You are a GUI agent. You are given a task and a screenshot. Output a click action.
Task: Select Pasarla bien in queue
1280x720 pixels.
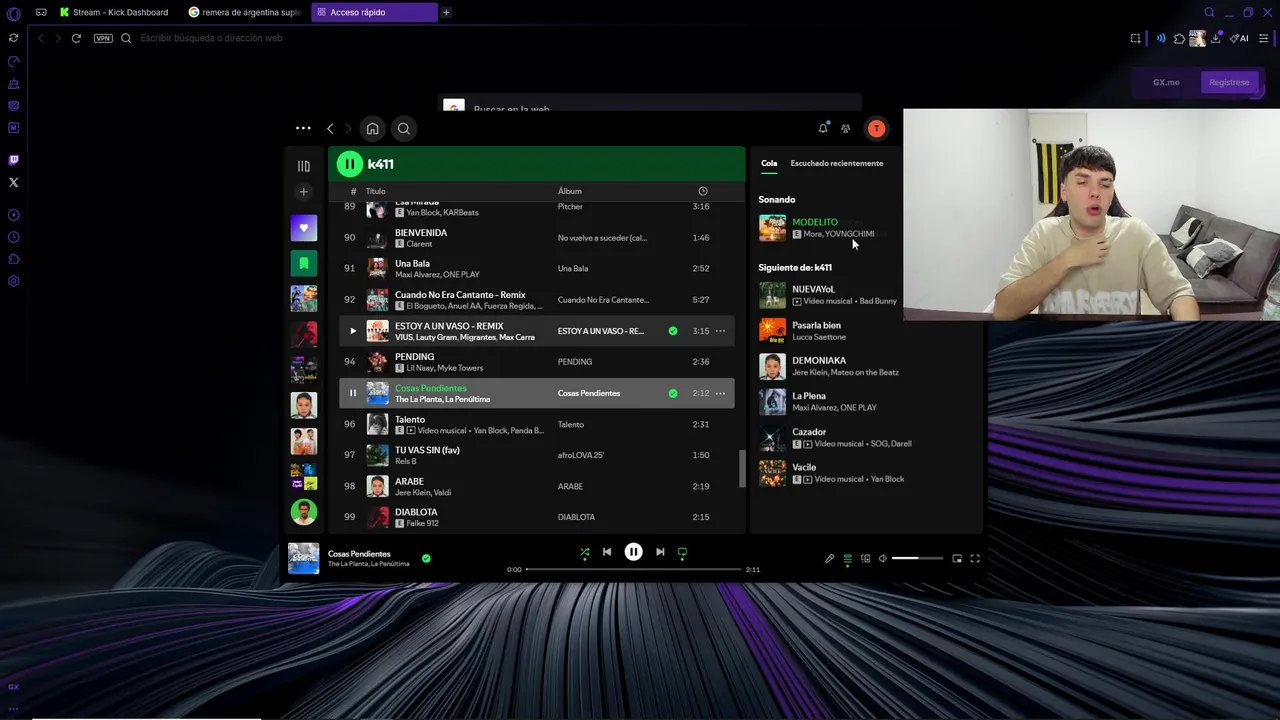(x=816, y=325)
